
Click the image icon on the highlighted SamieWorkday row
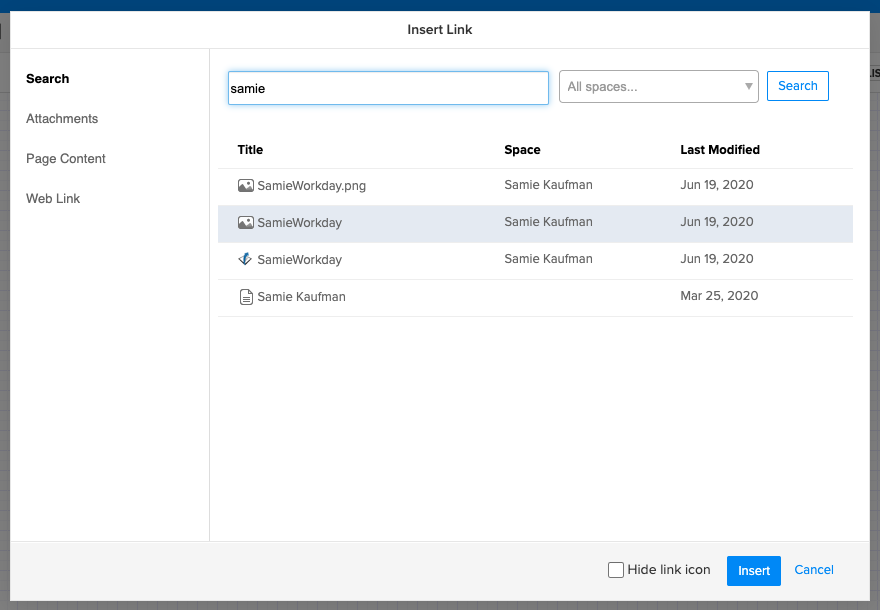tap(246, 222)
